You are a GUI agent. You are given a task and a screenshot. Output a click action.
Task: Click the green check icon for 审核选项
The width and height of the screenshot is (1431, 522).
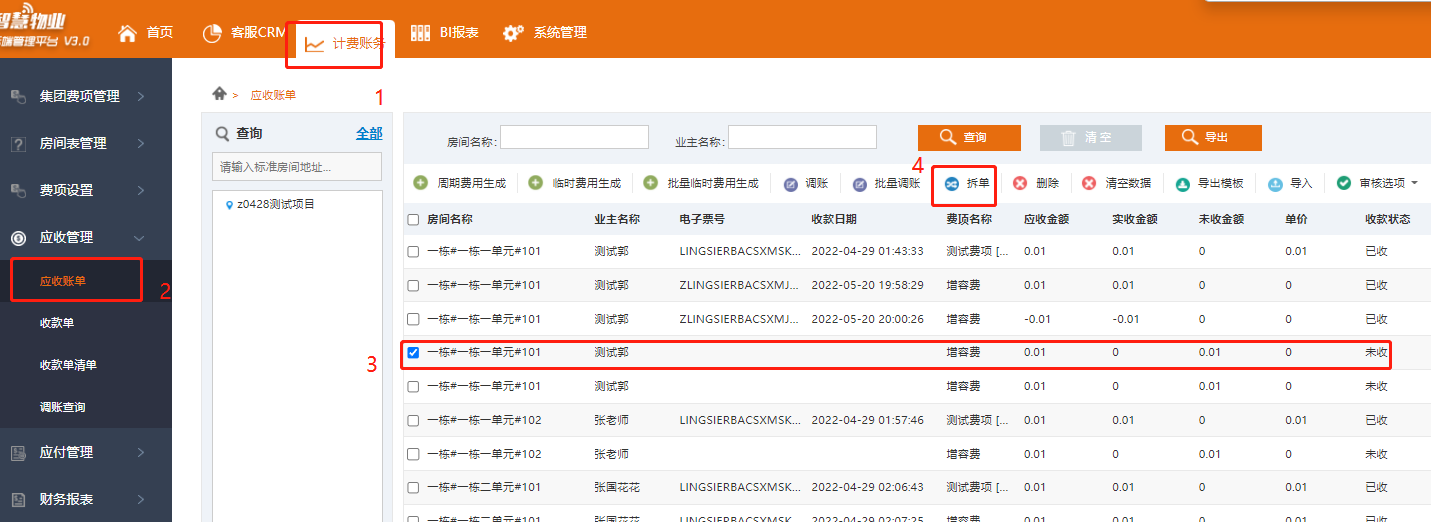click(1344, 183)
